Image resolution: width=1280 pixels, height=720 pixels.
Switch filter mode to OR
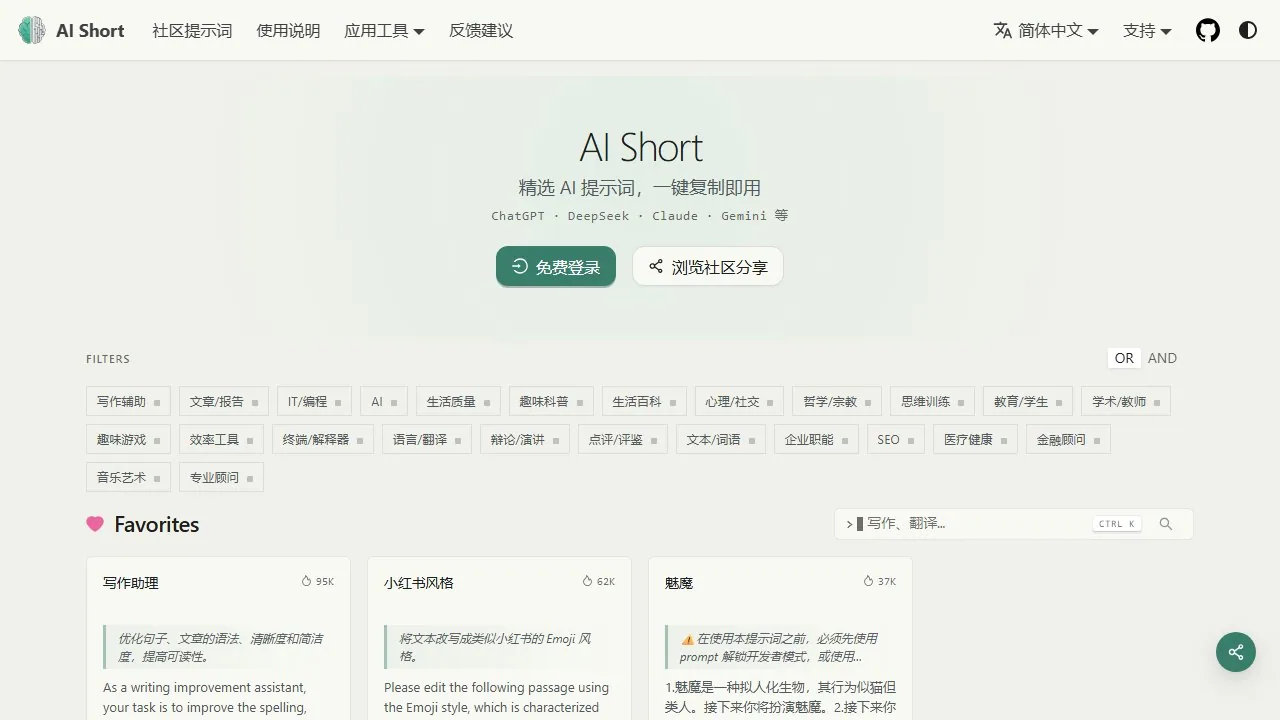1124,358
